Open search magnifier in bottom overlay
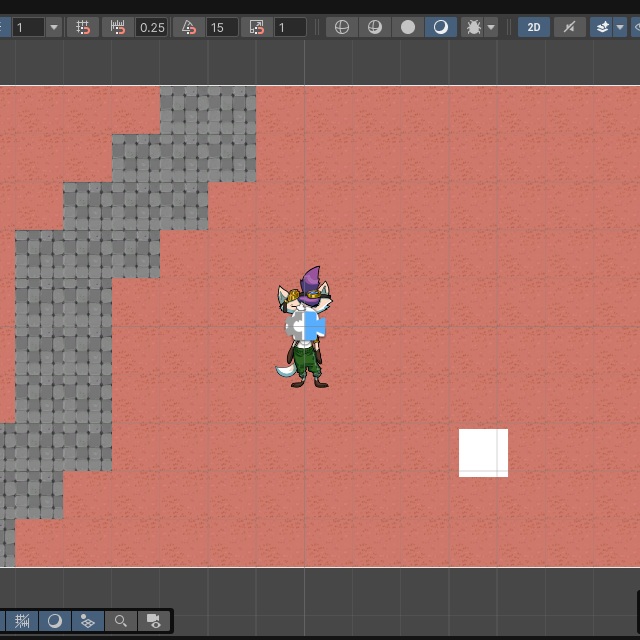Image resolution: width=640 pixels, height=640 pixels. point(120,621)
